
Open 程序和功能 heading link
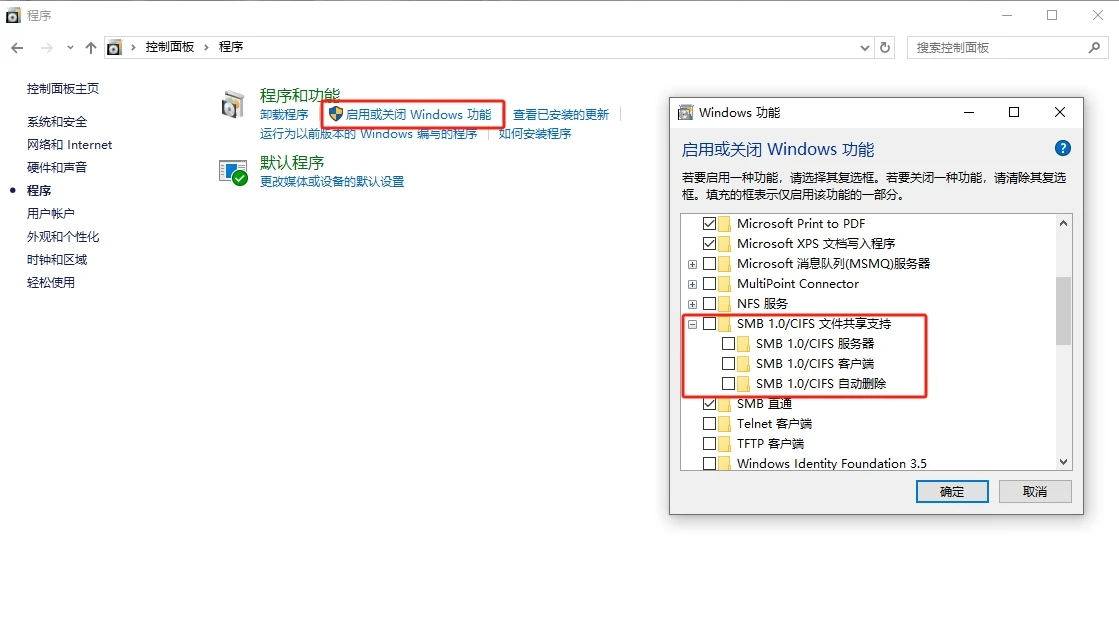[x=300, y=95]
